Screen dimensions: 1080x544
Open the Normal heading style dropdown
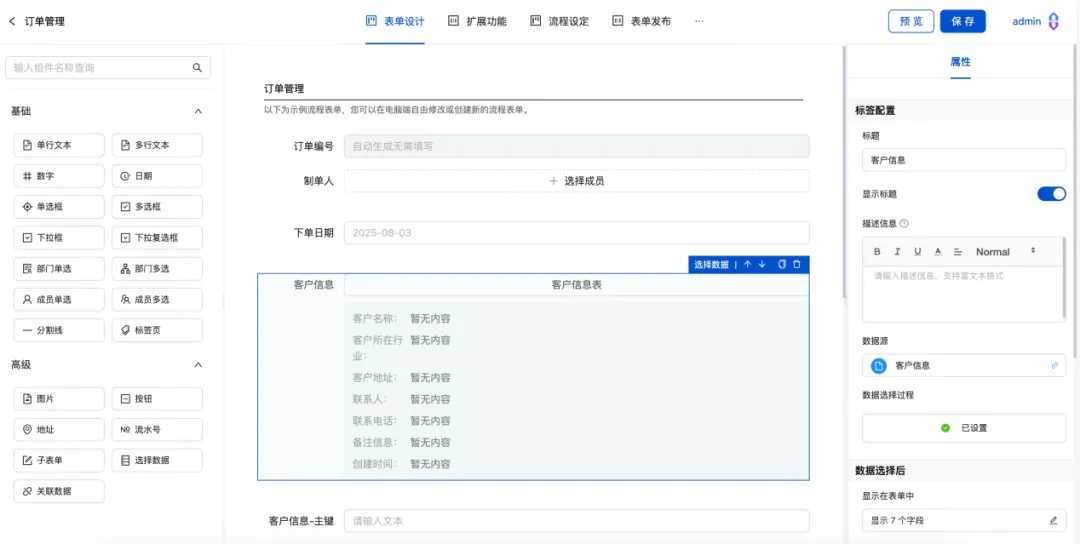[1006, 252]
